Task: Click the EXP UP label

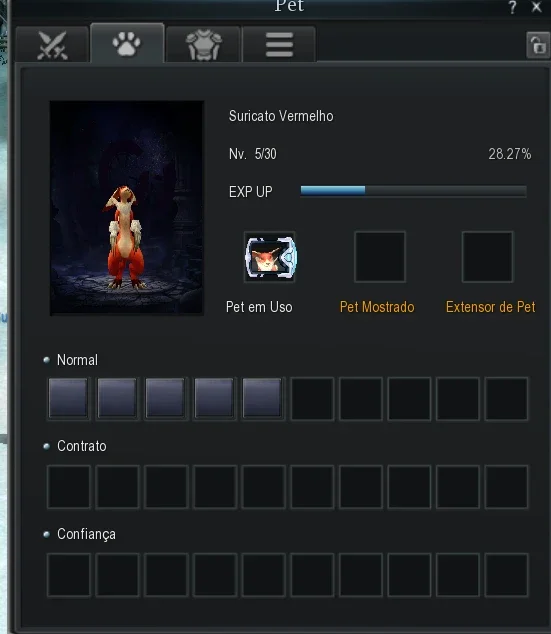Action: 251,192
